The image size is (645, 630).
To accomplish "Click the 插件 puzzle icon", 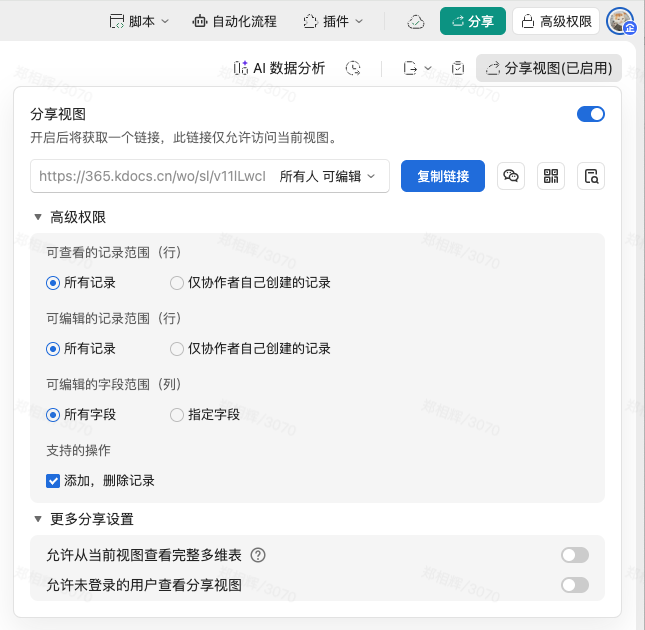I will (311, 21).
